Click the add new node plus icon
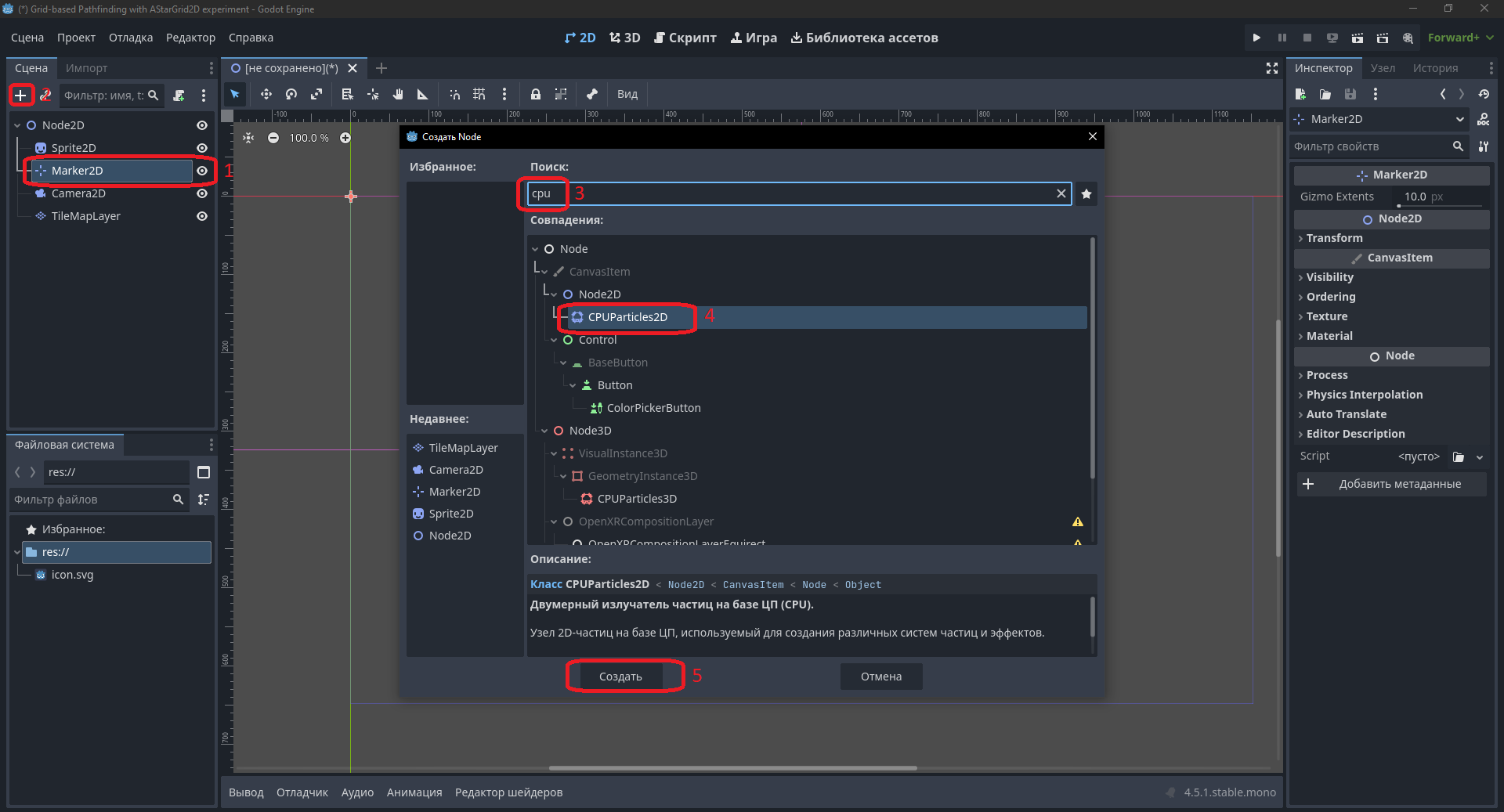This screenshot has width=1504, height=812. [21, 96]
